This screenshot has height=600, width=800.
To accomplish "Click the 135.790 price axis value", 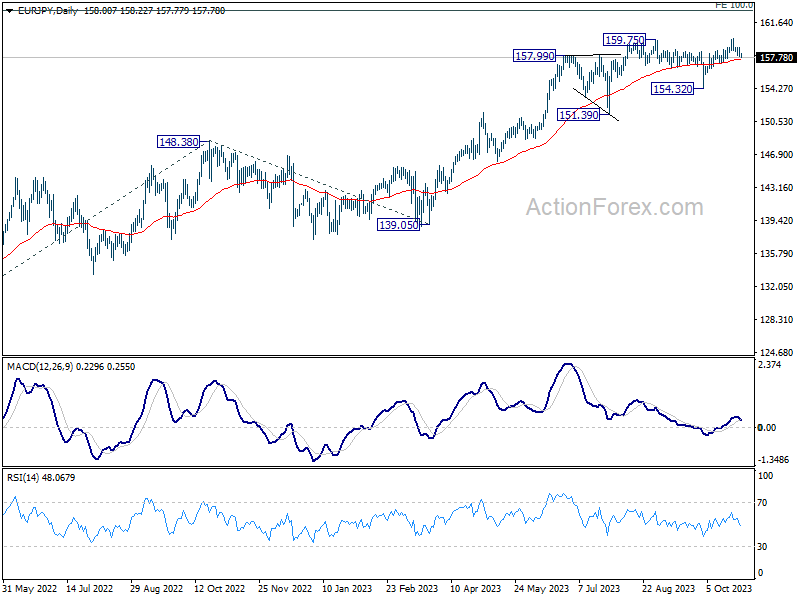I will point(777,254).
